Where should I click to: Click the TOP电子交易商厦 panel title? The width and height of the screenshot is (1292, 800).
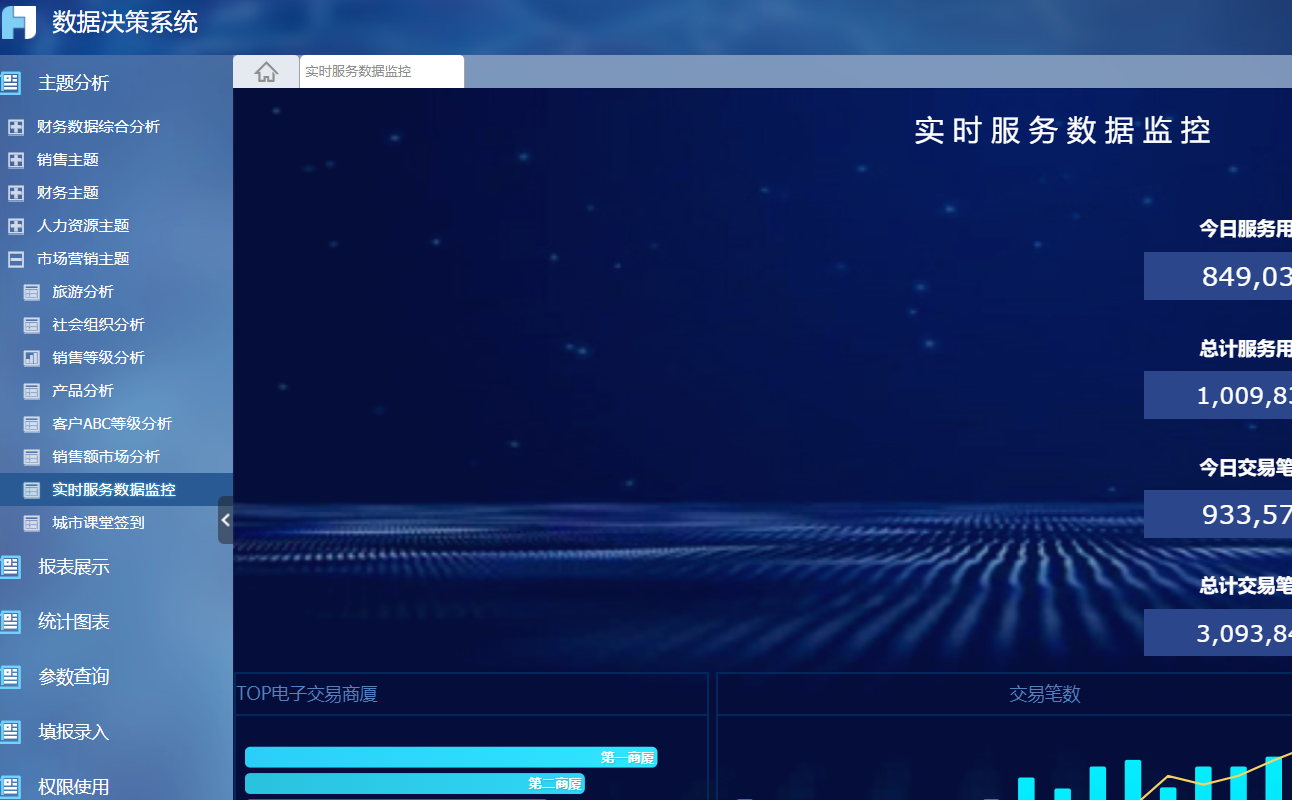[307, 694]
